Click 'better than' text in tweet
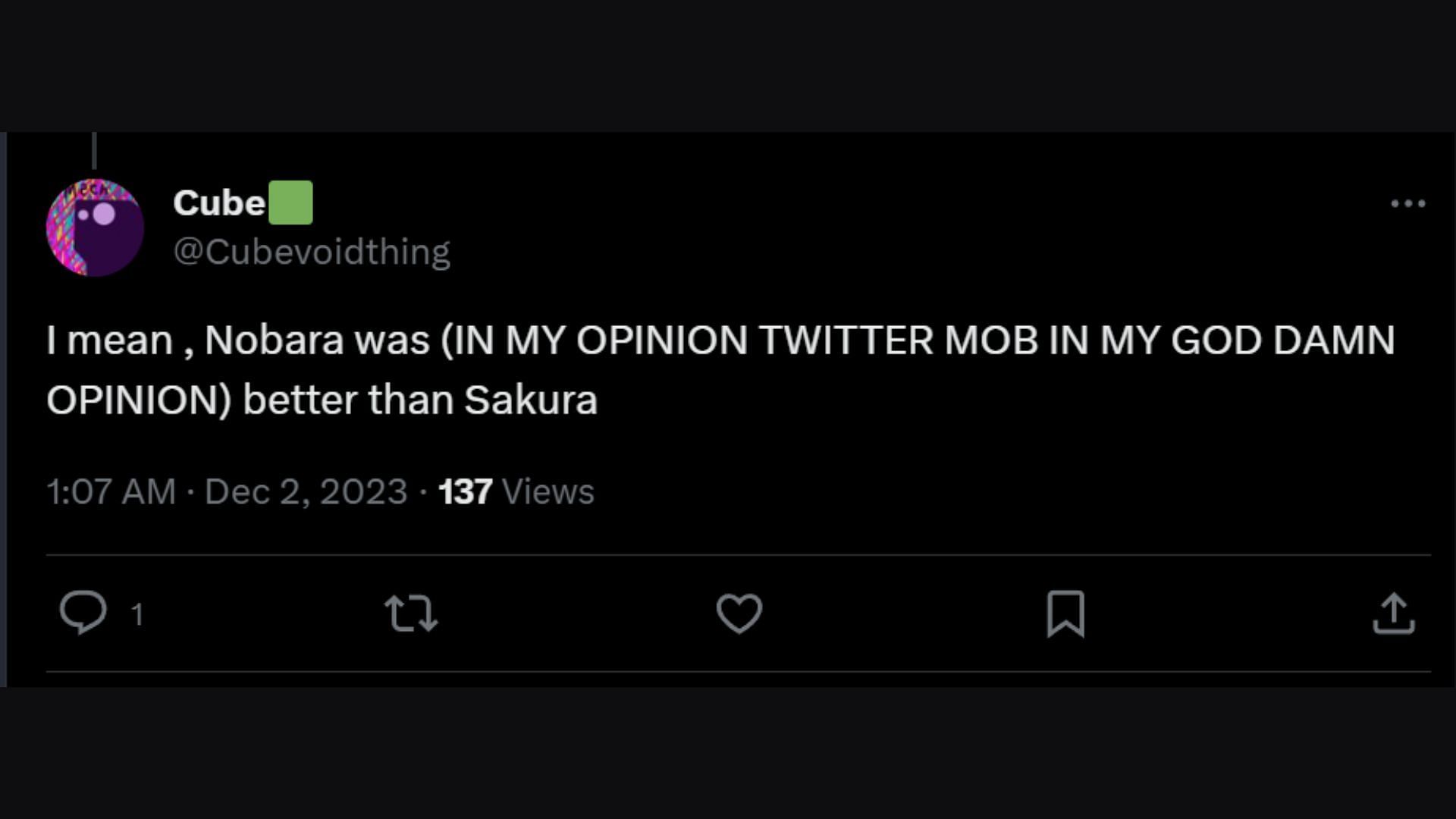Viewport: 1456px width, 819px height. pyautogui.click(x=347, y=400)
